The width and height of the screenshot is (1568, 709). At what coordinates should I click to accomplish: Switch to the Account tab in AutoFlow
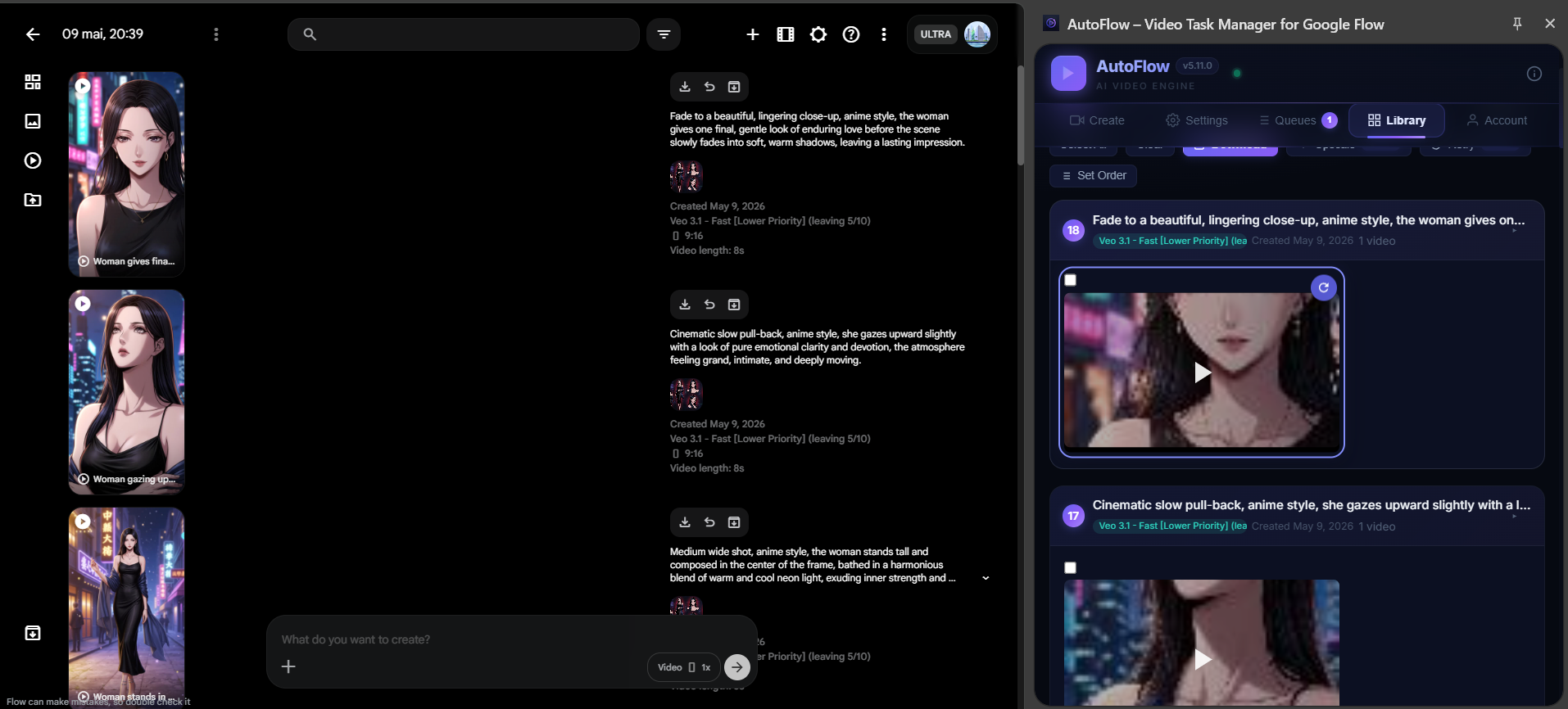[x=1497, y=120]
